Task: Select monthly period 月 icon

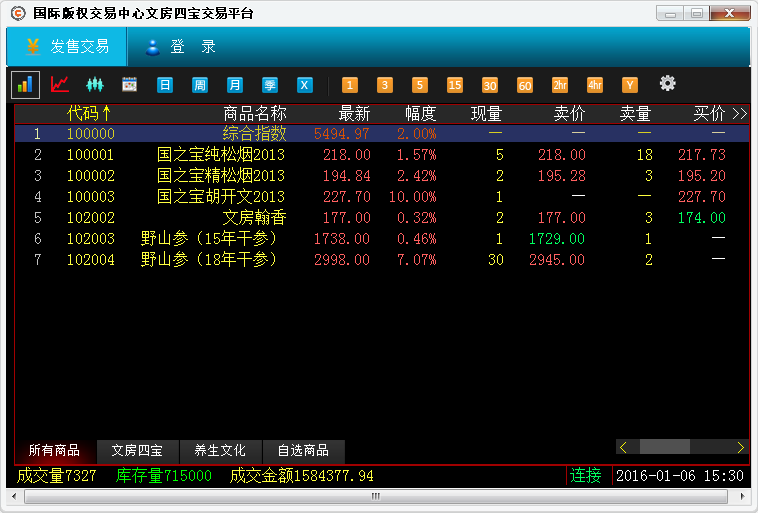Action: (235, 85)
